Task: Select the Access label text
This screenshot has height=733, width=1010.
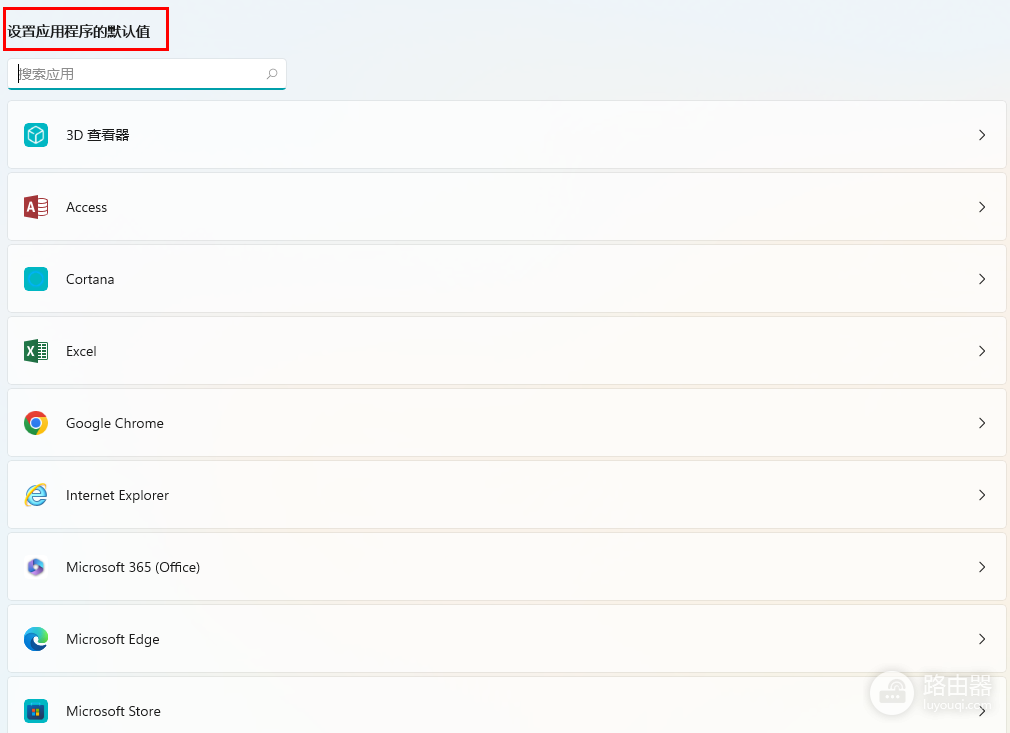Action: pos(86,207)
